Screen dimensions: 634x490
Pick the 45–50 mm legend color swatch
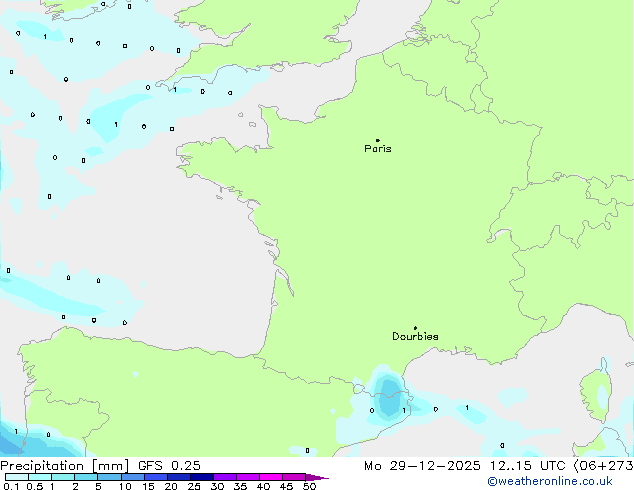[x=294, y=477]
